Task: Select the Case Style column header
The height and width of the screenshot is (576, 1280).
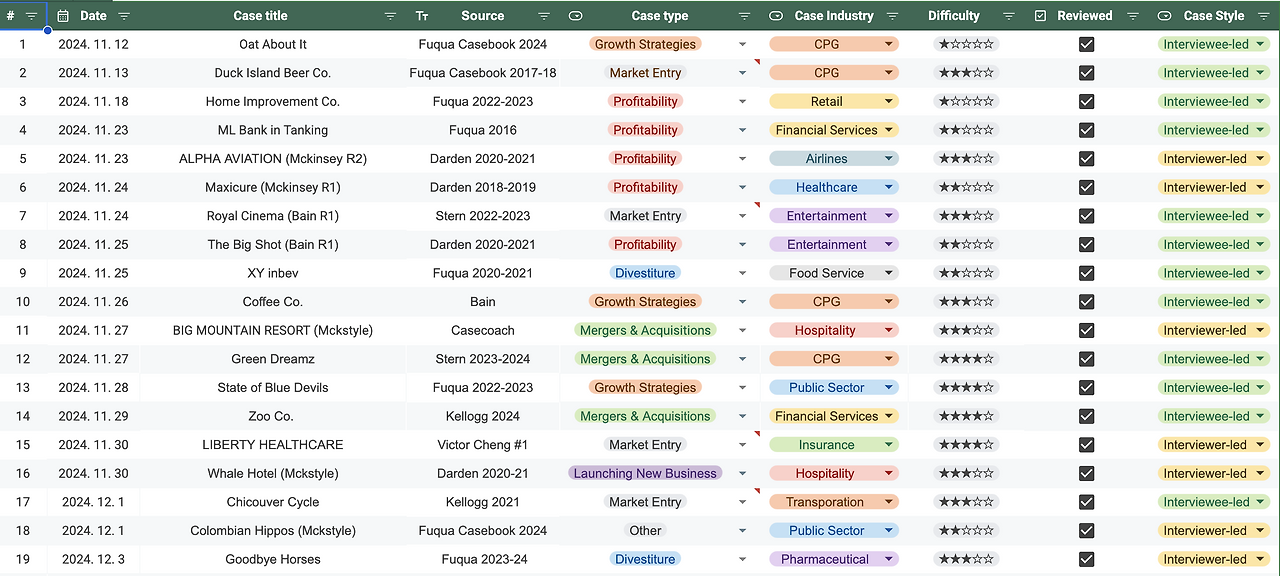Action: coord(1213,16)
